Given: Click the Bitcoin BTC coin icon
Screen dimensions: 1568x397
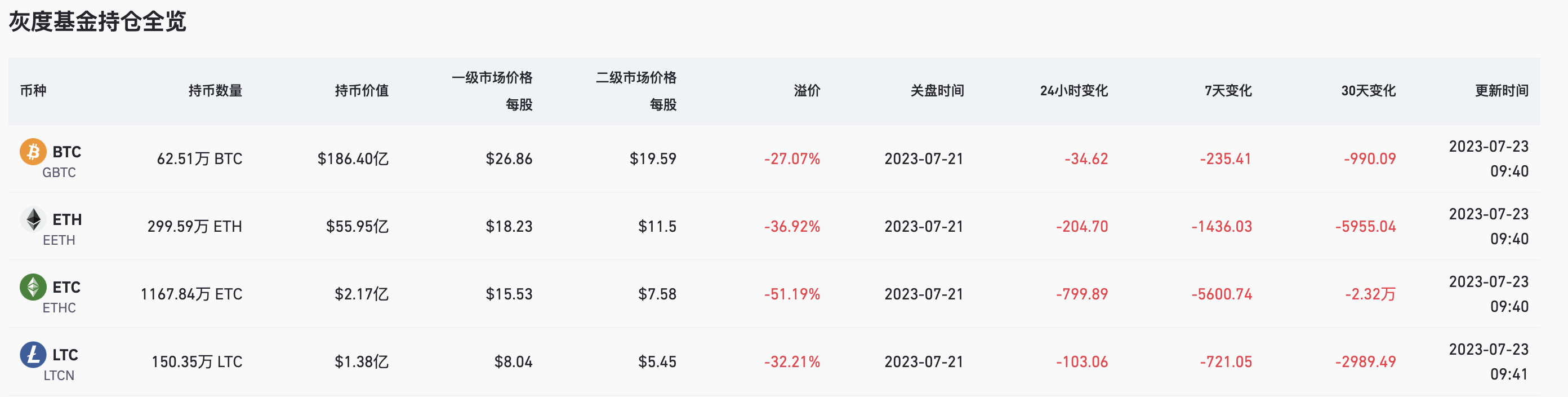Looking at the screenshot, I should click(33, 152).
